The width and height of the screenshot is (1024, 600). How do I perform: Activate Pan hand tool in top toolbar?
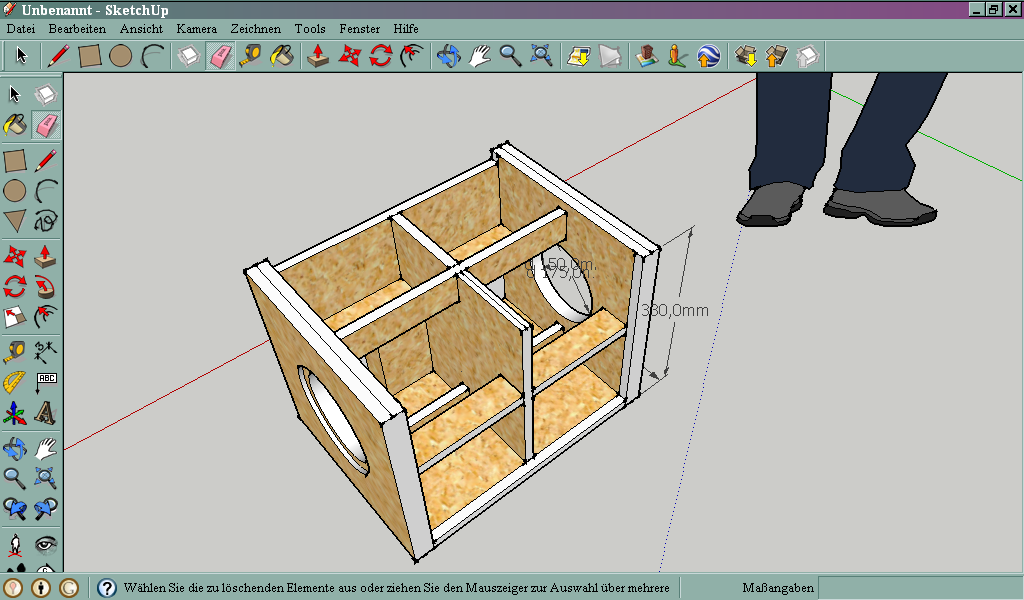tap(479, 56)
